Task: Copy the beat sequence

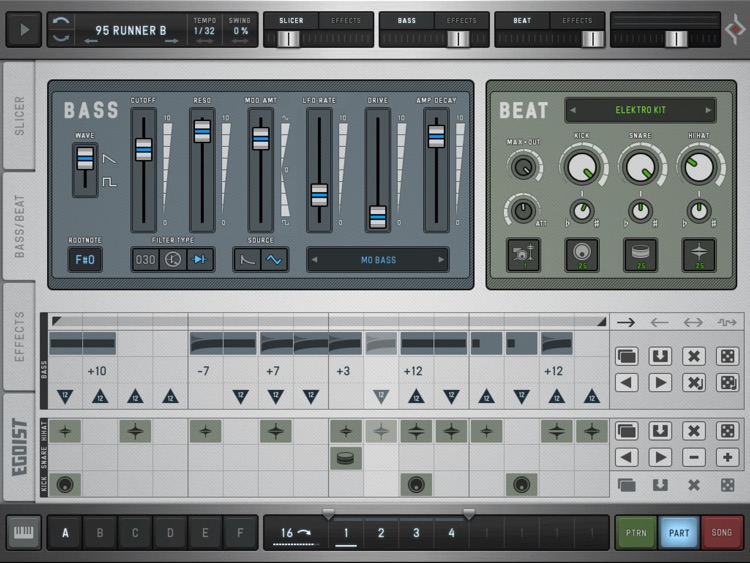Action: 627,431
